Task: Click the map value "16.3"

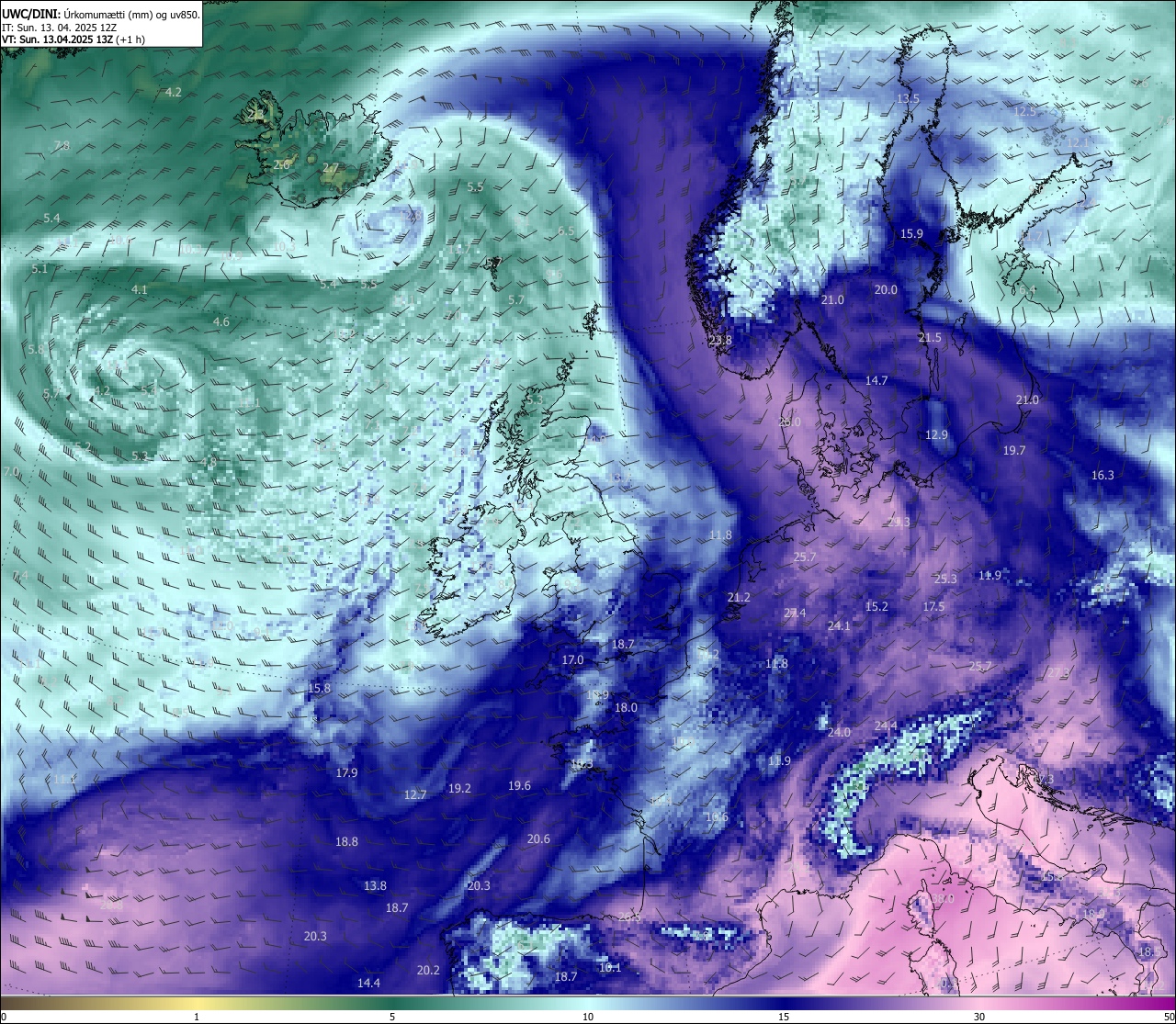Action: click(x=1102, y=475)
